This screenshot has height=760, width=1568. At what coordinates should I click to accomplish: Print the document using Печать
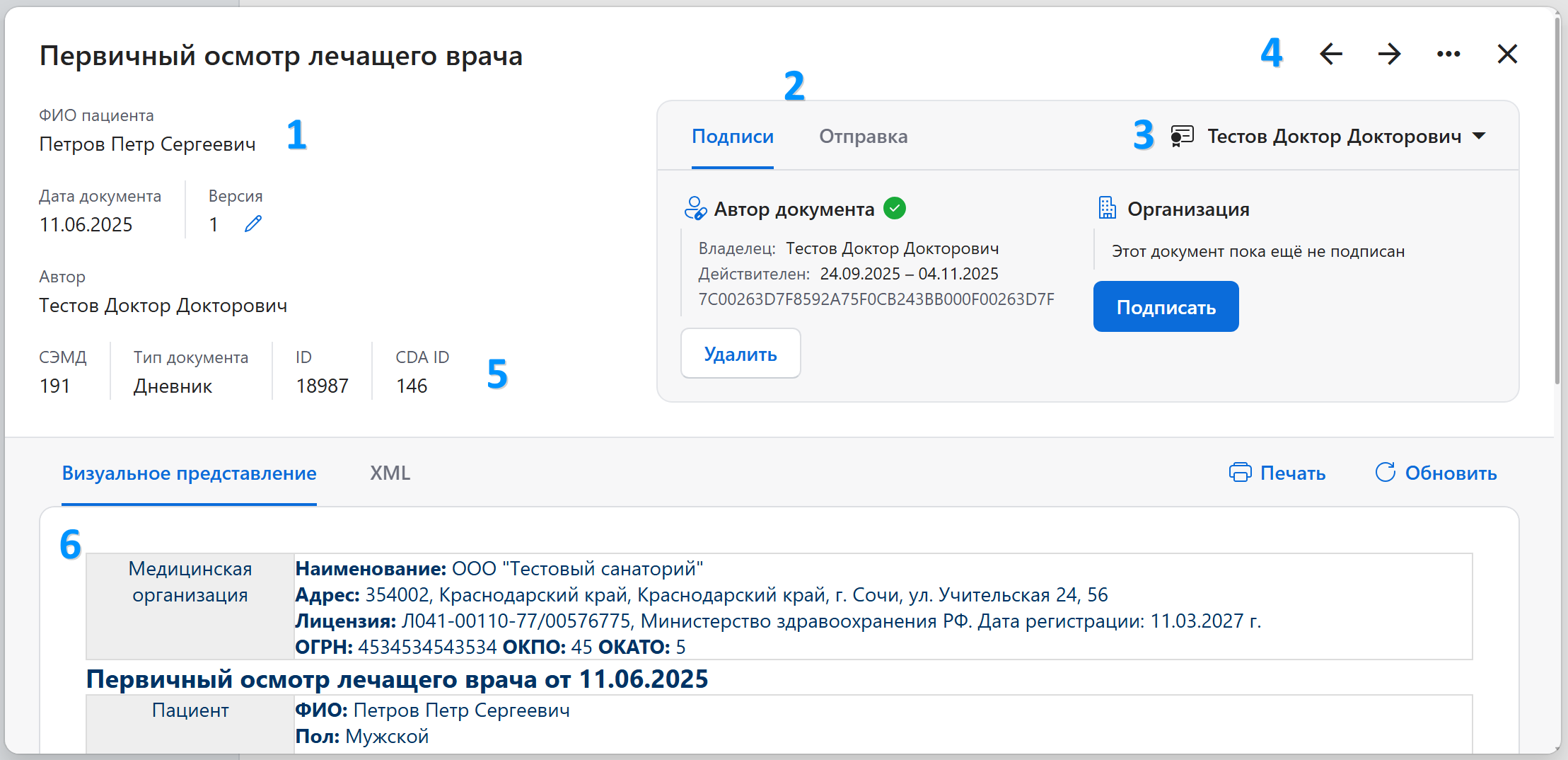point(1277,473)
